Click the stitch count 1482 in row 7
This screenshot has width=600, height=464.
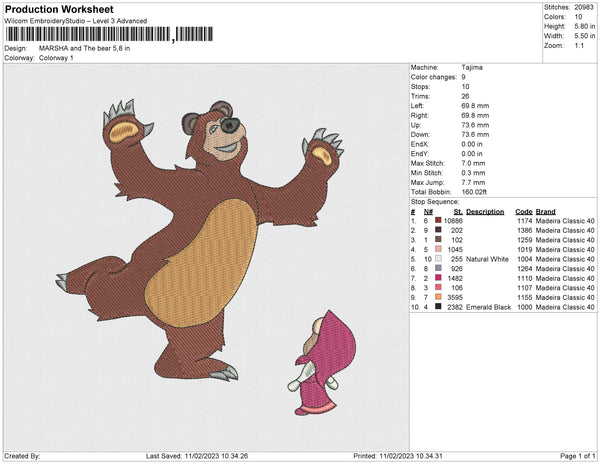point(455,278)
